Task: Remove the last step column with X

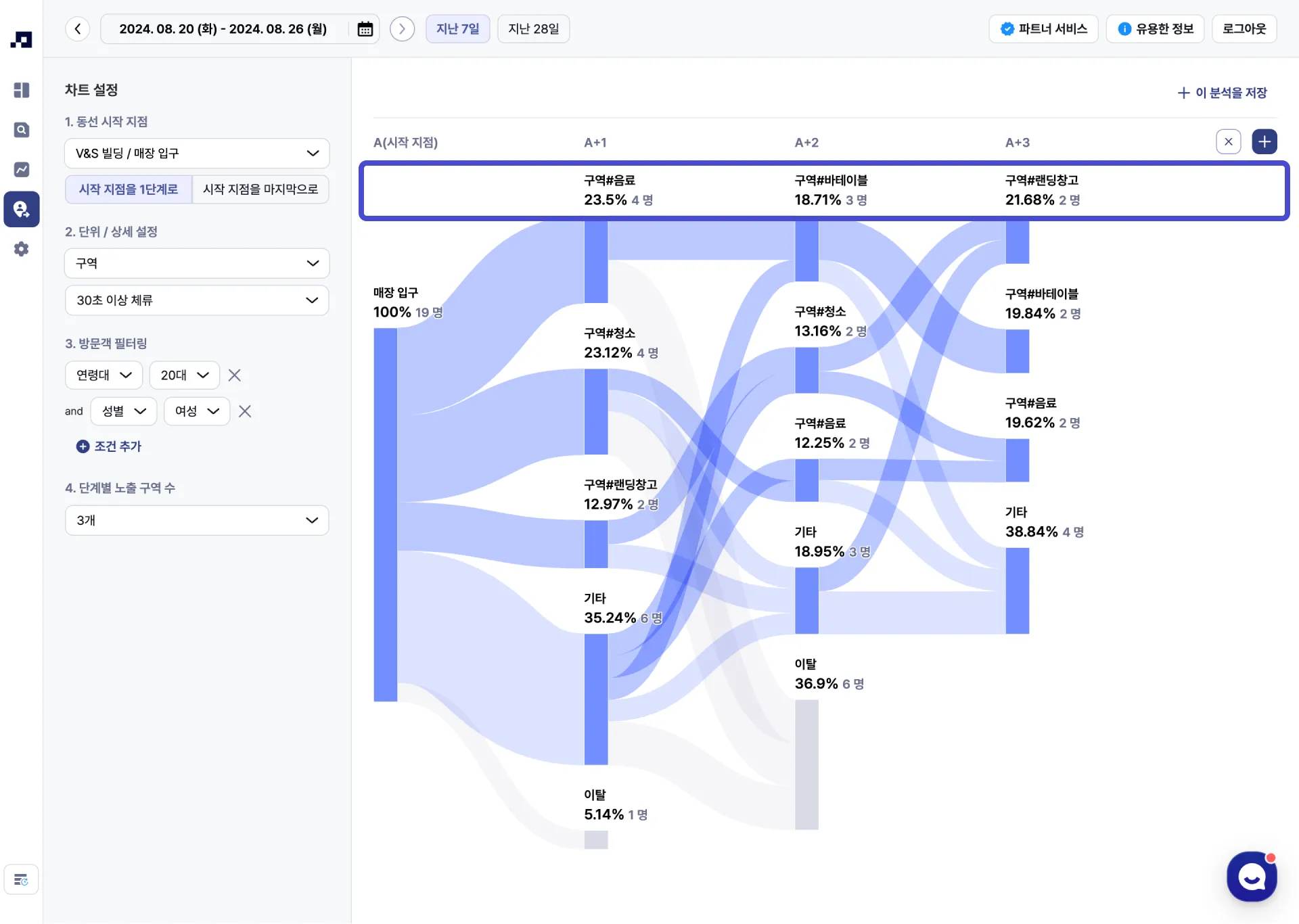Action: (1228, 142)
